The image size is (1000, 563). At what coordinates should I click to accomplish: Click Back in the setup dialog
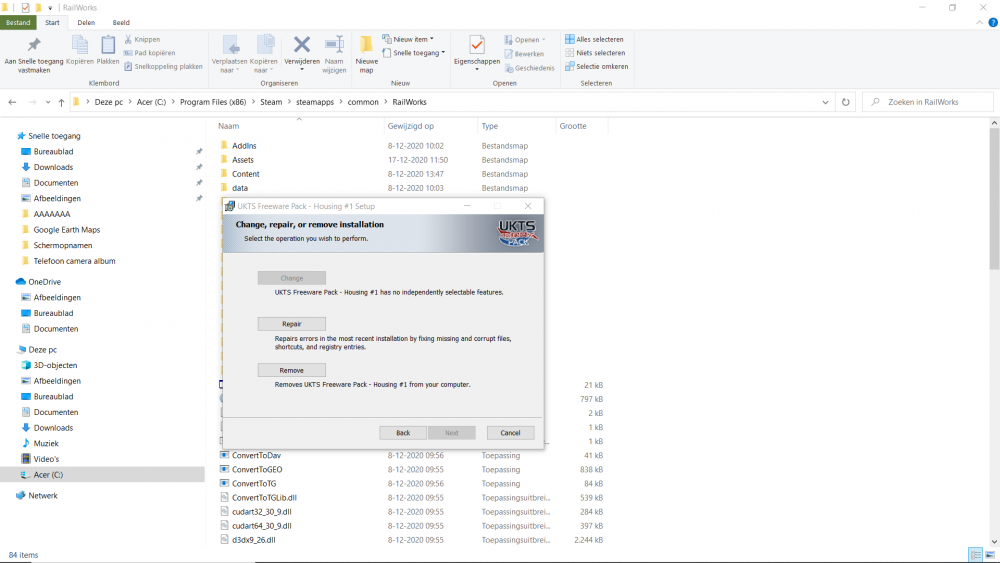pyautogui.click(x=403, y=433)
